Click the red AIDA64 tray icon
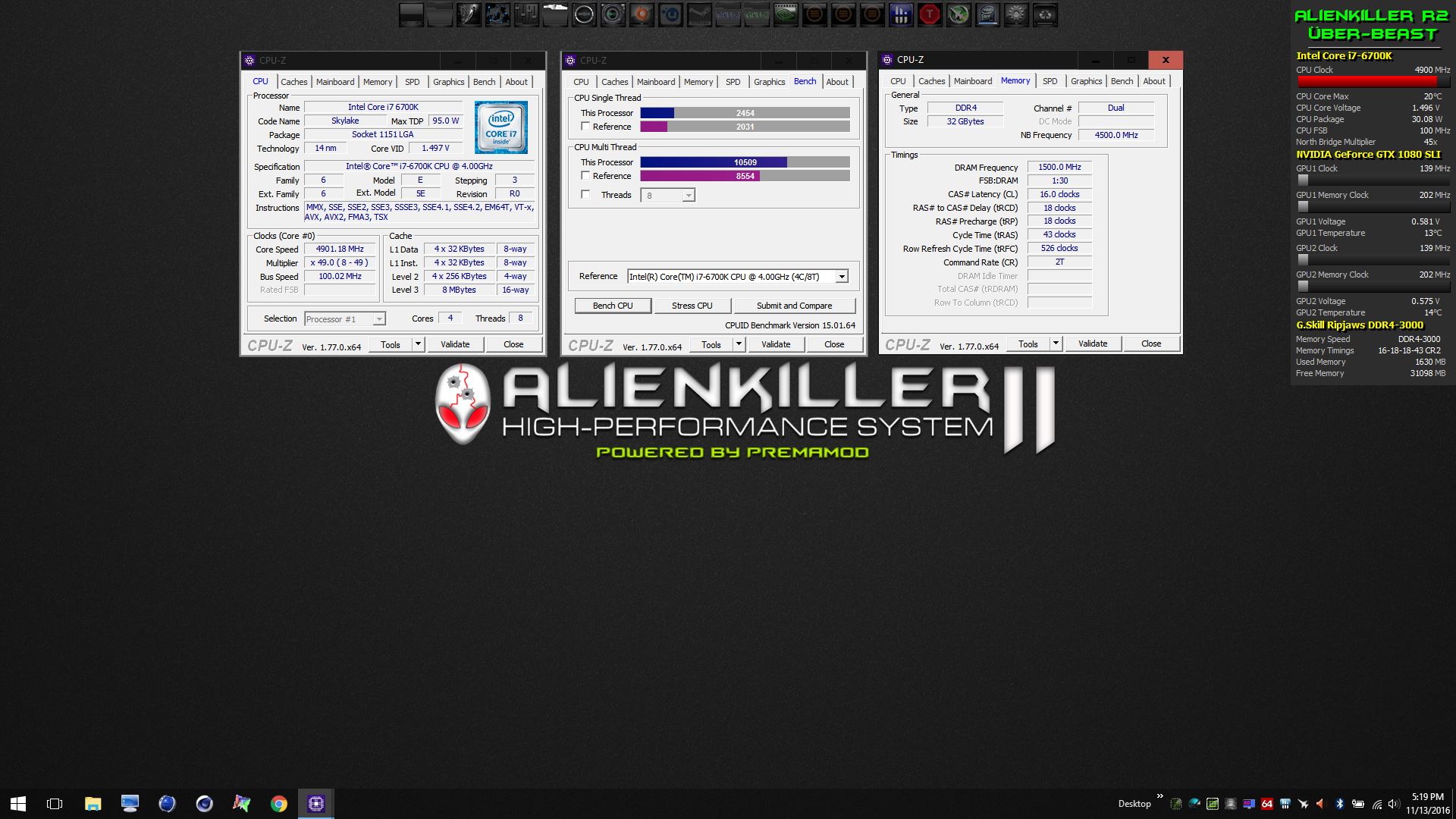 pos(1267,804)
